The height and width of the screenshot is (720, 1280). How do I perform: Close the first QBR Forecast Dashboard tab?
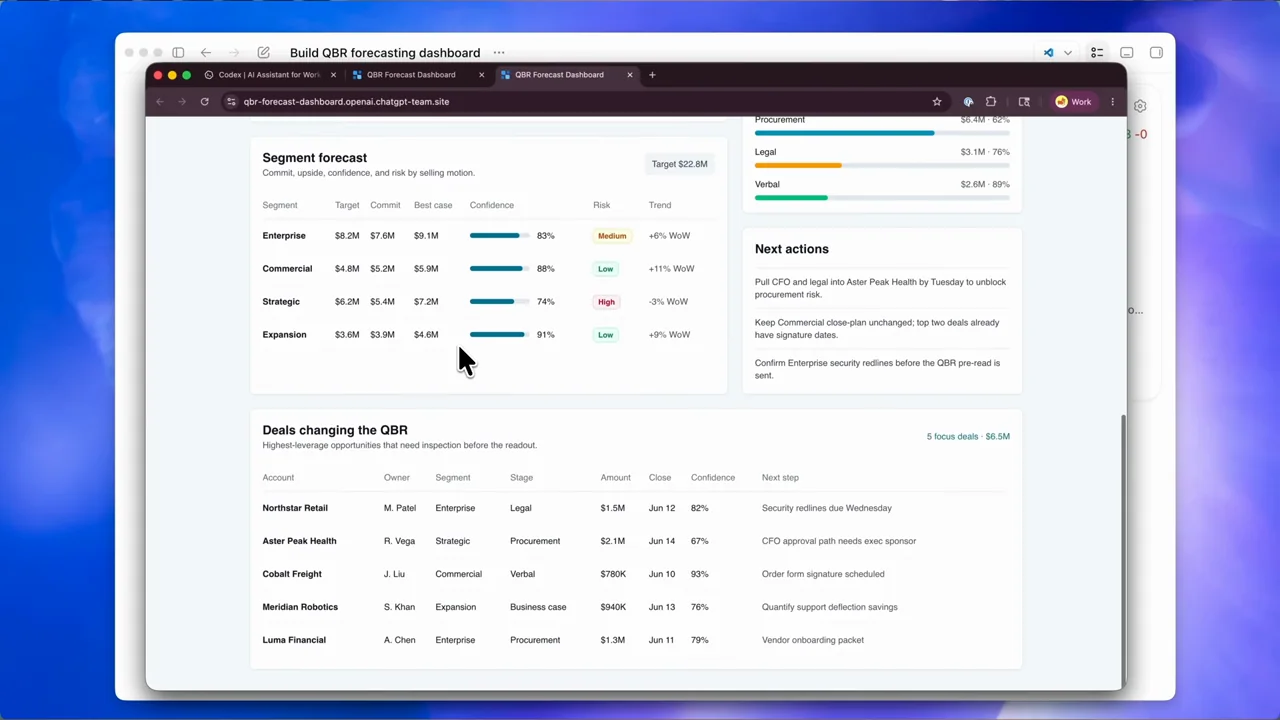[x=482, y=75]
